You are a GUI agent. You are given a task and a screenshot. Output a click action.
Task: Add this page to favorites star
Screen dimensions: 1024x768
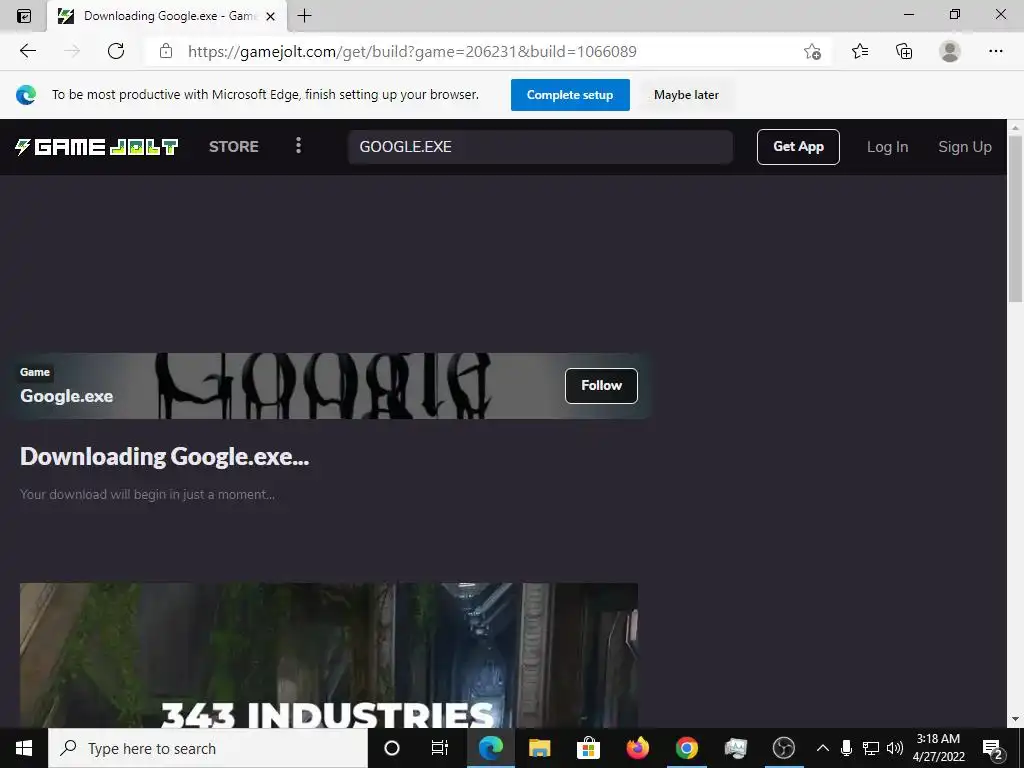click(812, 51)
